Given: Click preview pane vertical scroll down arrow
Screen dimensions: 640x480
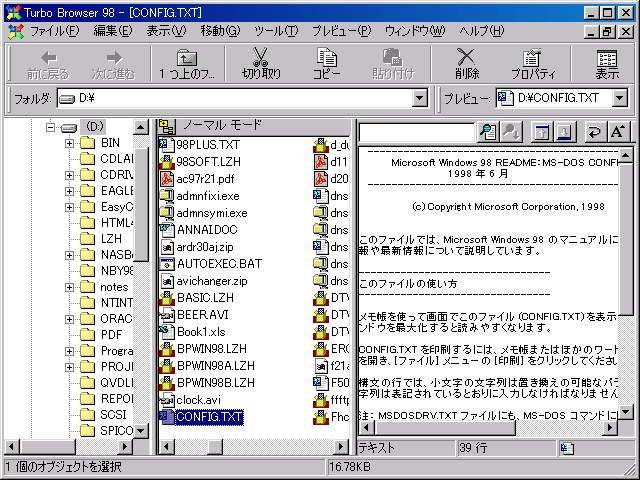Looking at the screenshot, I should [625, 411].
